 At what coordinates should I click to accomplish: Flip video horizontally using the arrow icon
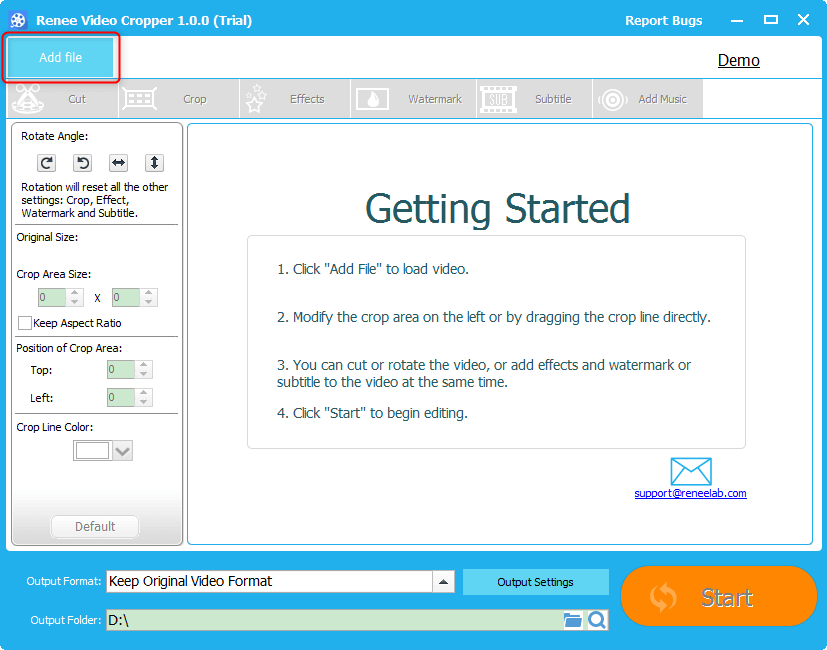coord(118,163)
